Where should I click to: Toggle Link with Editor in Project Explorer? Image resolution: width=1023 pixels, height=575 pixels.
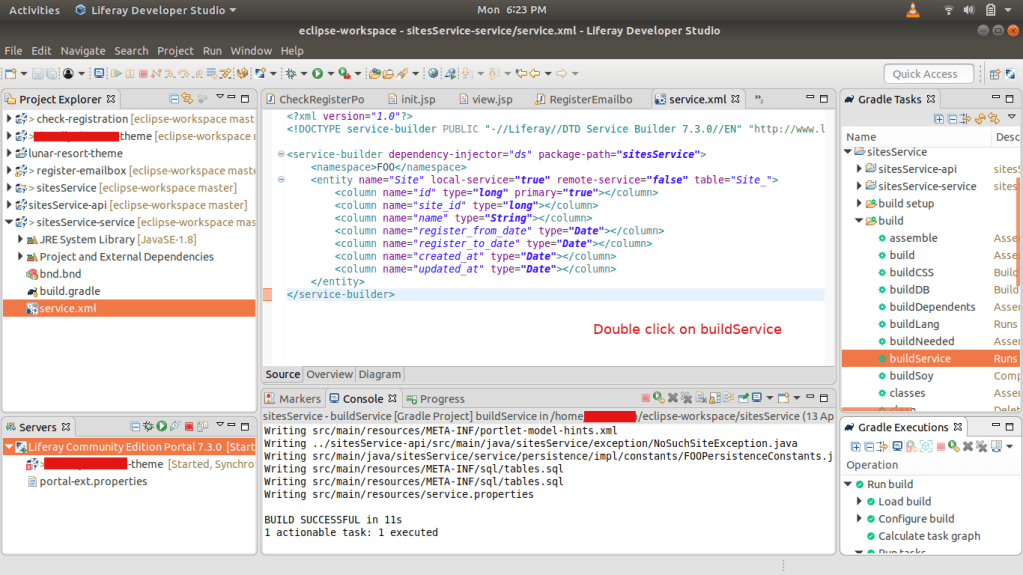188,99
